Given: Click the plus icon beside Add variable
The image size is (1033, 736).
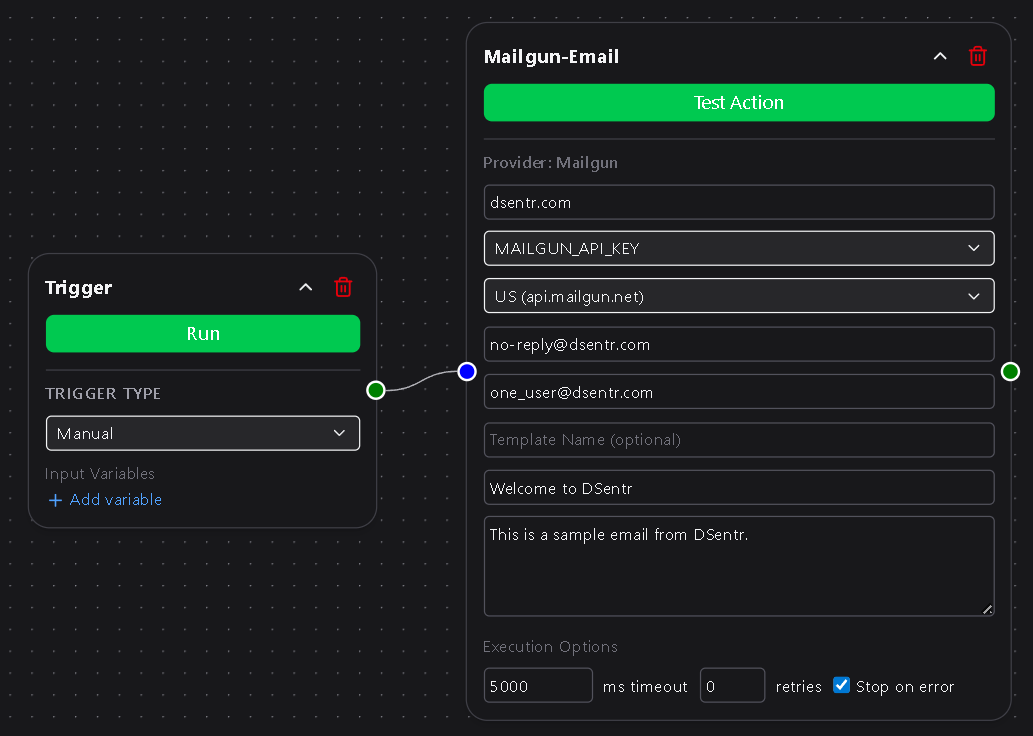Looking at the screenshot, I should coord(55,501).
